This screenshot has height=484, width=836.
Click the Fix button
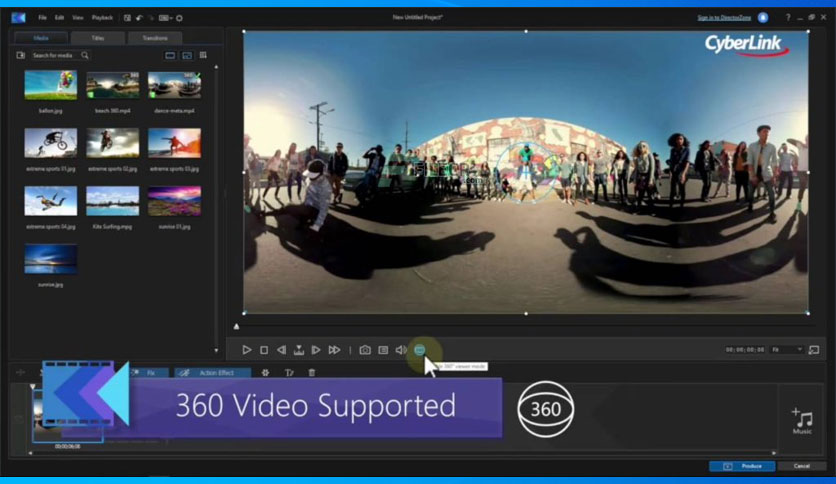point(149,373)
